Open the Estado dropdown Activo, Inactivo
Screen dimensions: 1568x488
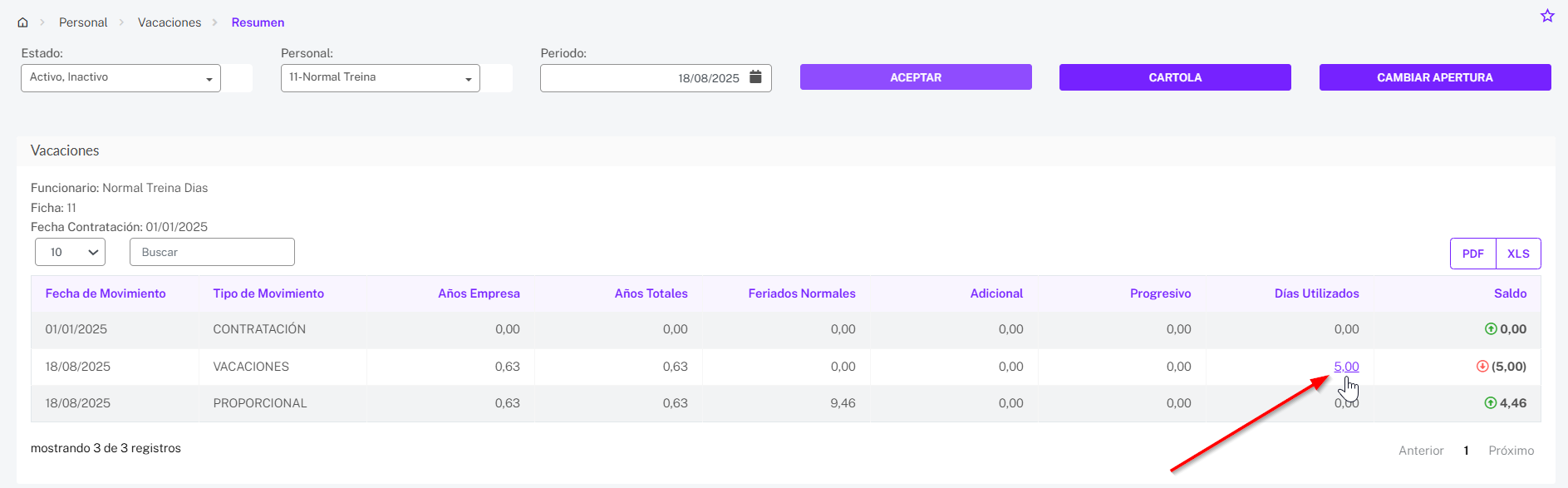pos(120,78)
